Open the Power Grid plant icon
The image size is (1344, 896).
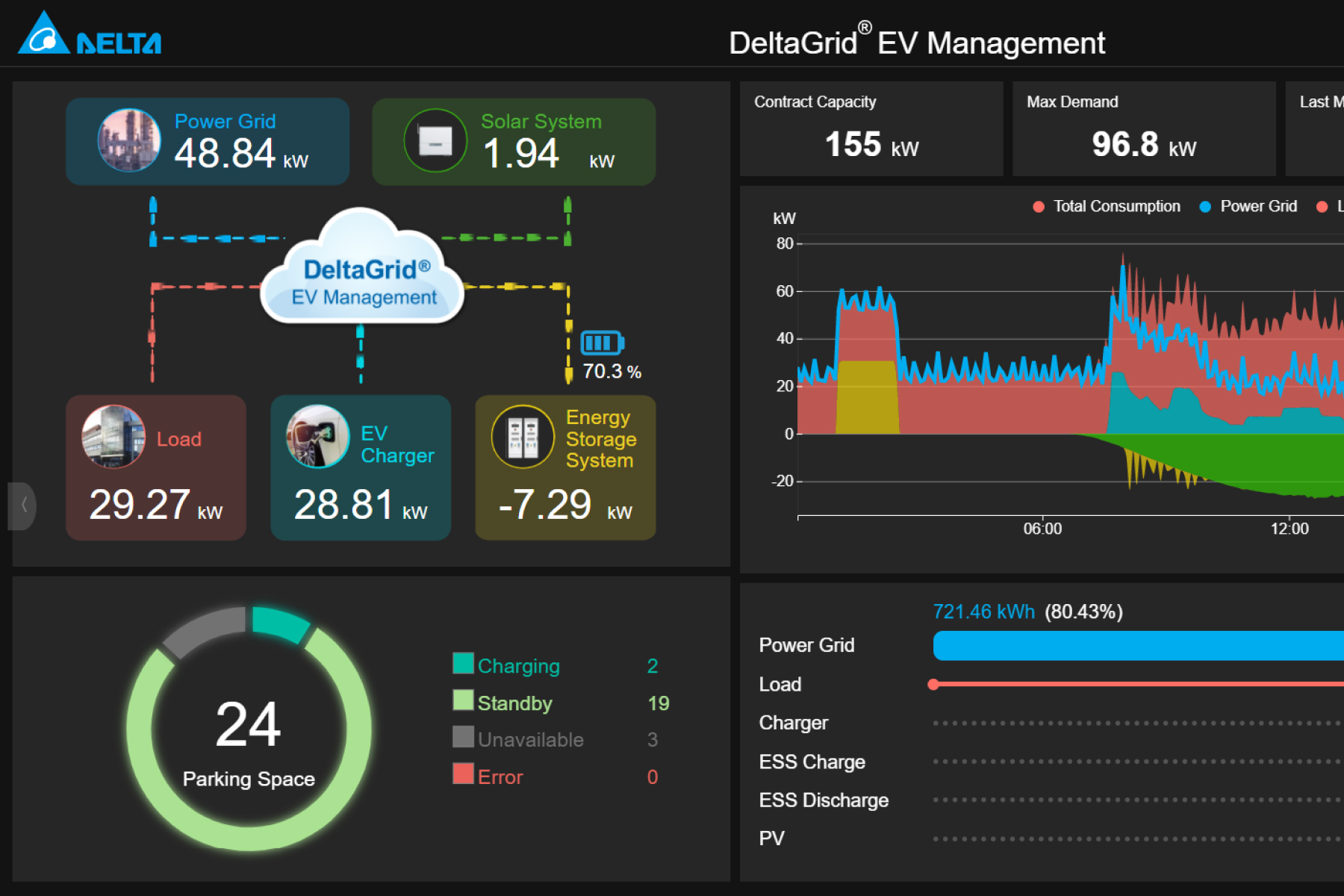pos(129,140)
